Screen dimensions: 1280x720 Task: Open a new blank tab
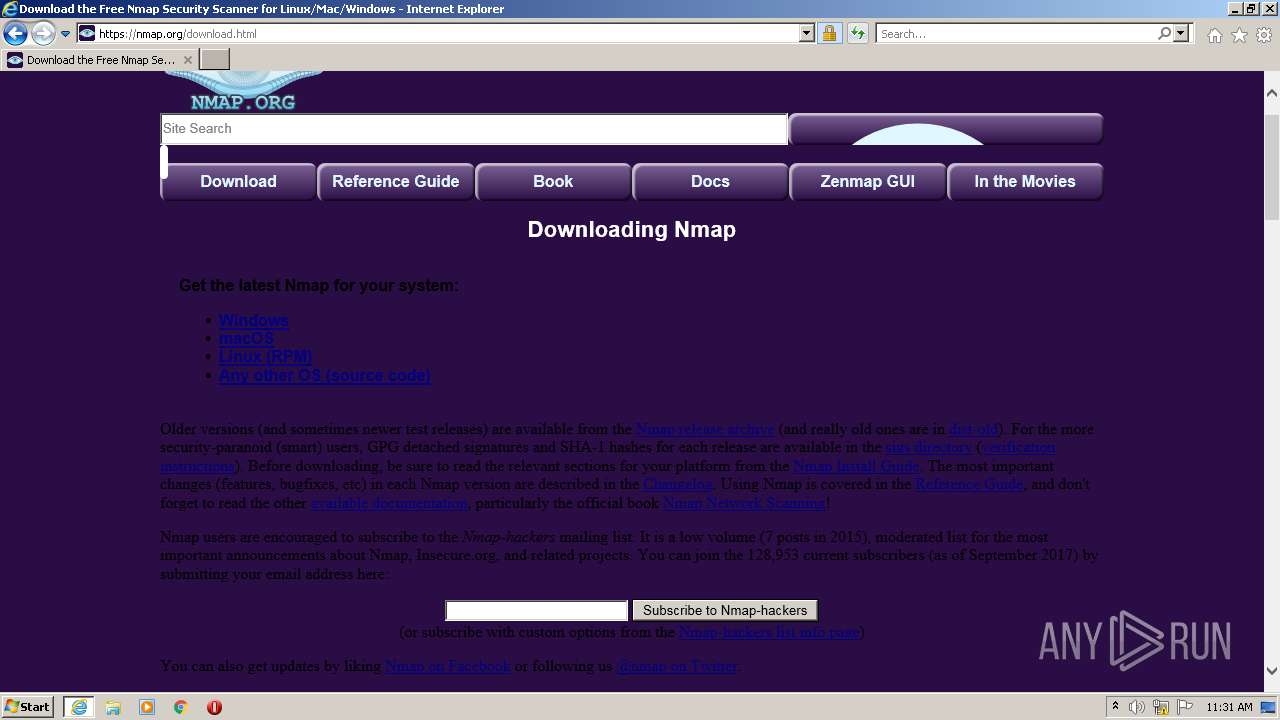(215, 60)
